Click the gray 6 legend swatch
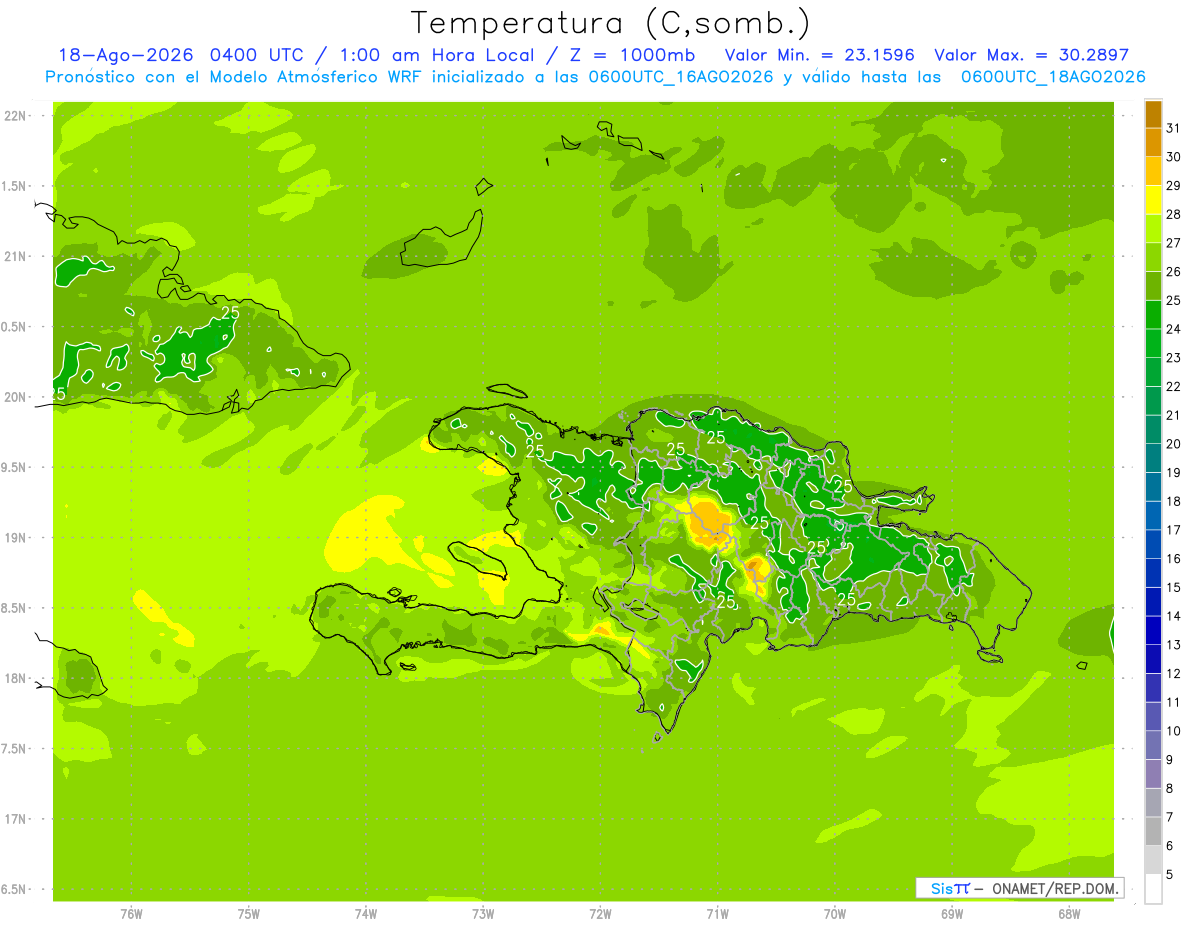 1153,831
